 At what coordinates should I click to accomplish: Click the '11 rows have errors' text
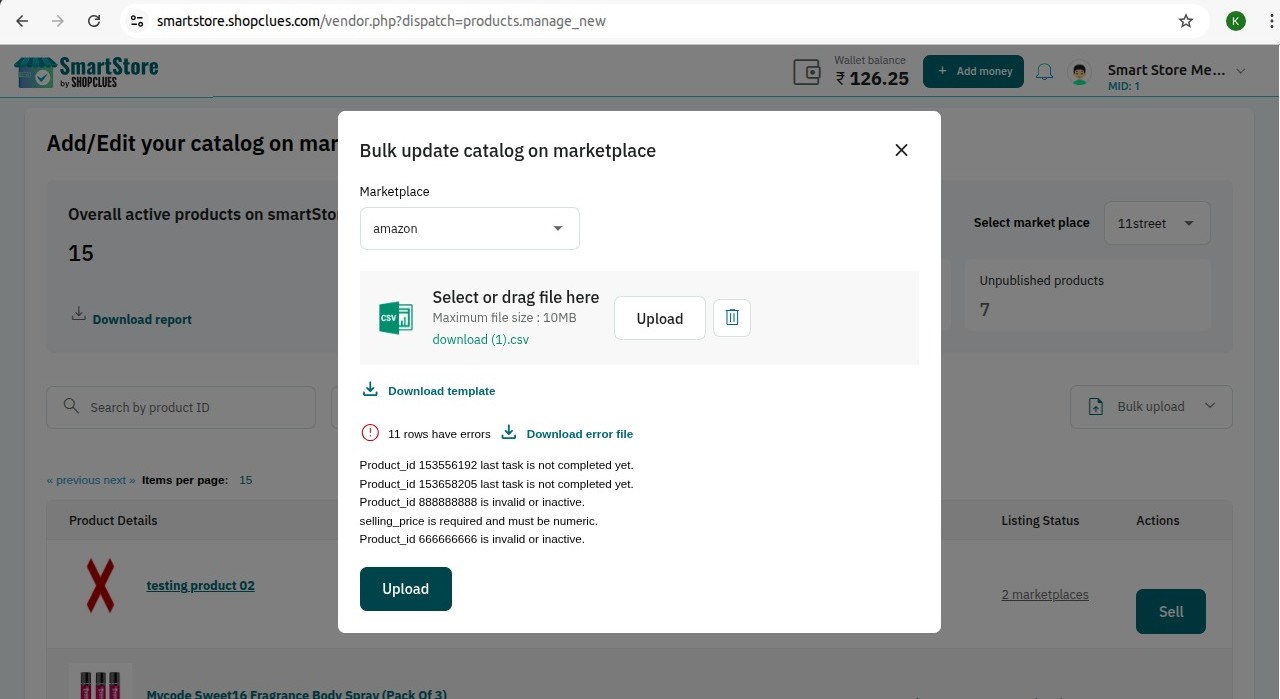tap(439, 434)
